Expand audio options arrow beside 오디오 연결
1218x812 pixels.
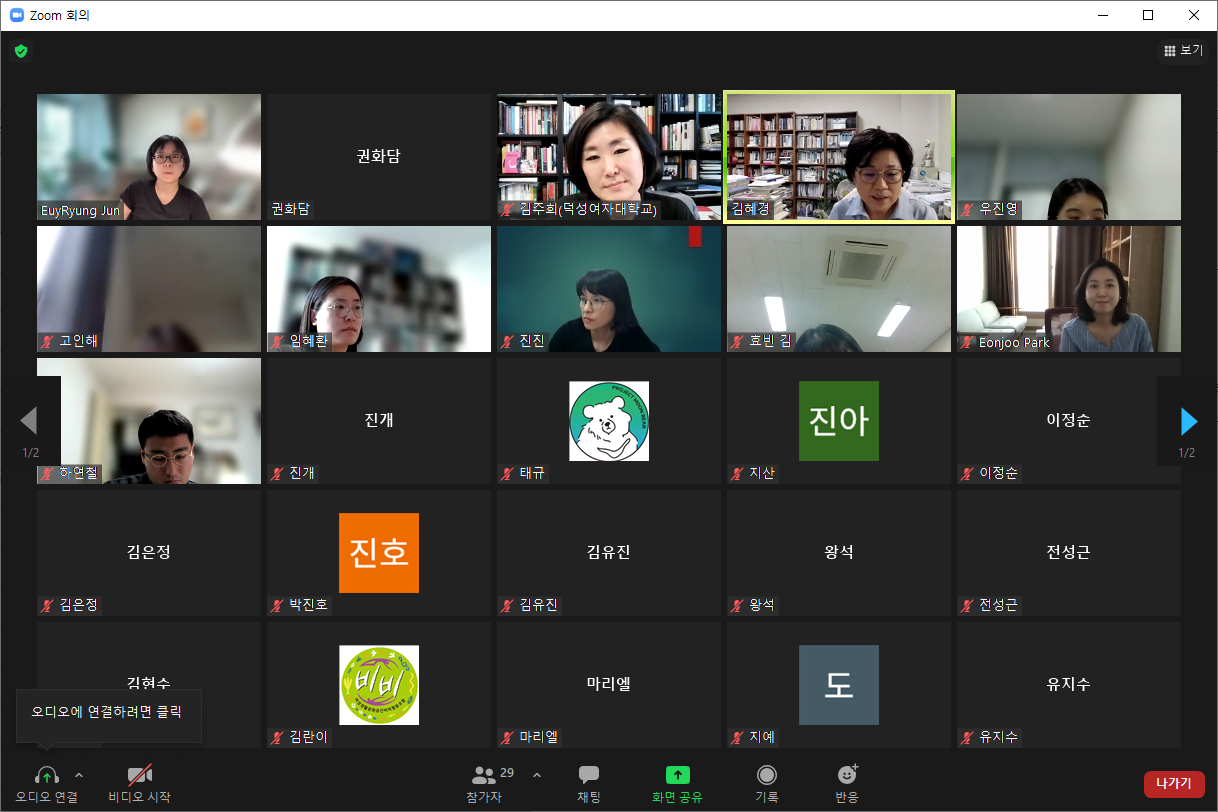[x=79, y=775]
